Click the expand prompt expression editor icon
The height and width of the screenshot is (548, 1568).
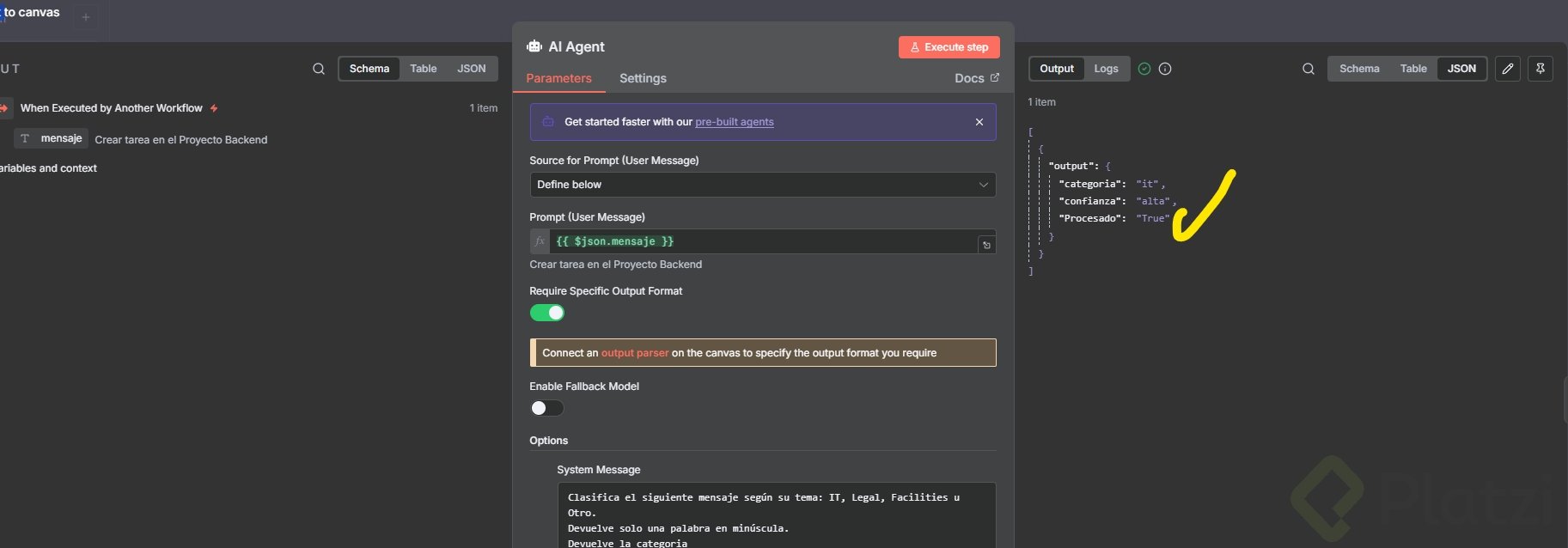[986, 245]
